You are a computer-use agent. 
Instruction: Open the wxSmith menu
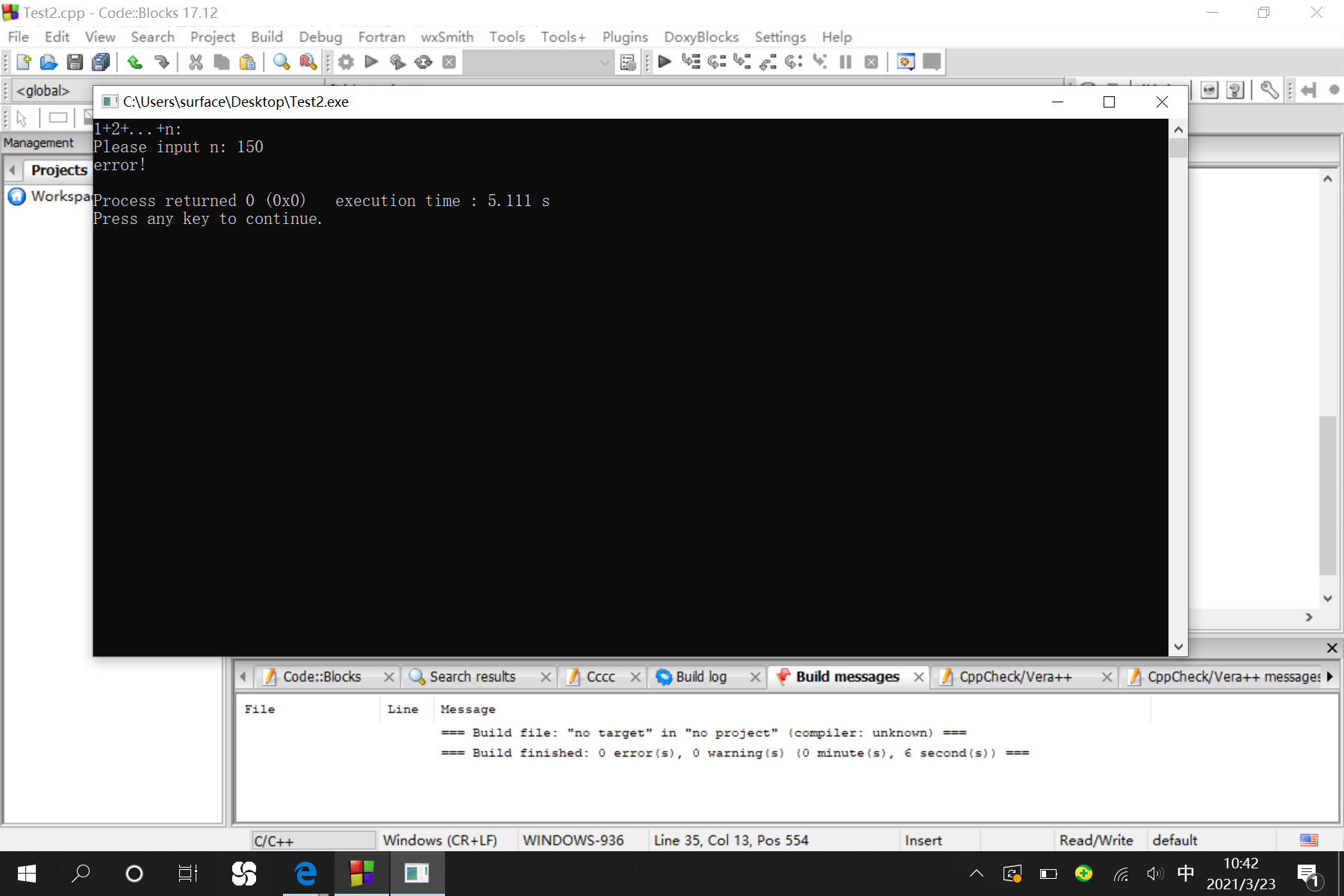coord(447,37)
